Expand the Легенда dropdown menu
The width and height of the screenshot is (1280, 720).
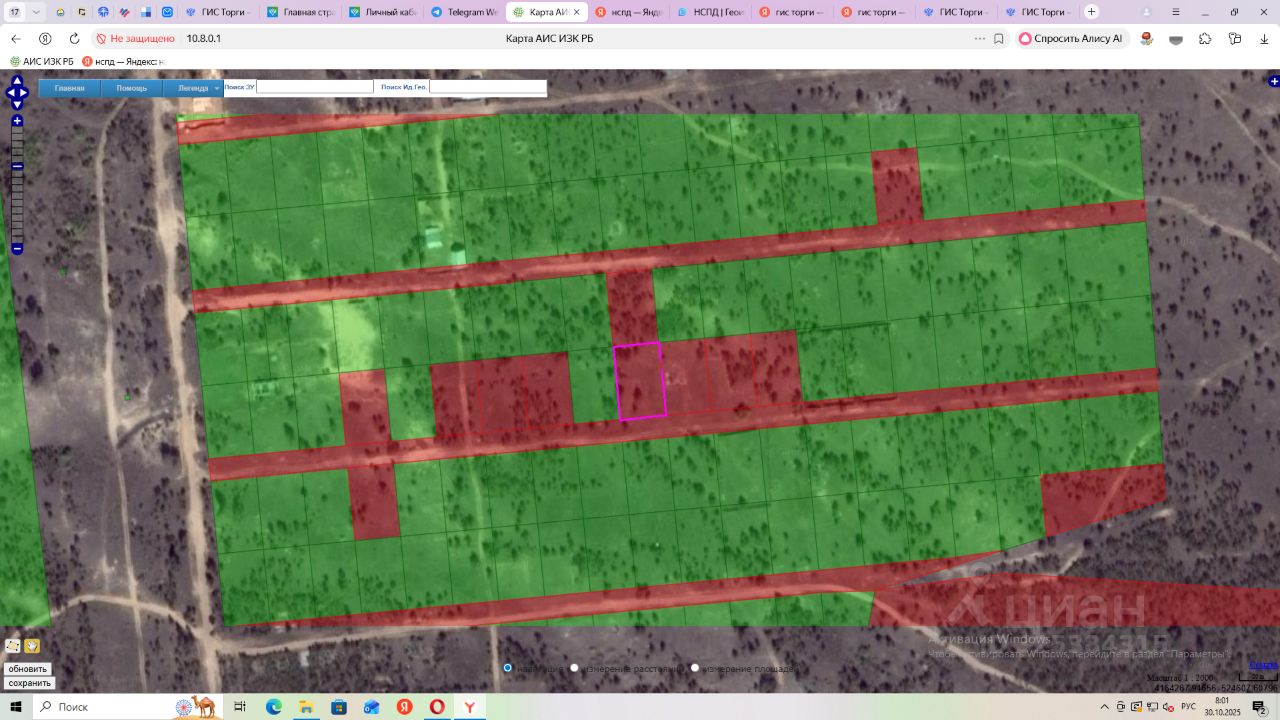click(x=217, y=88)
